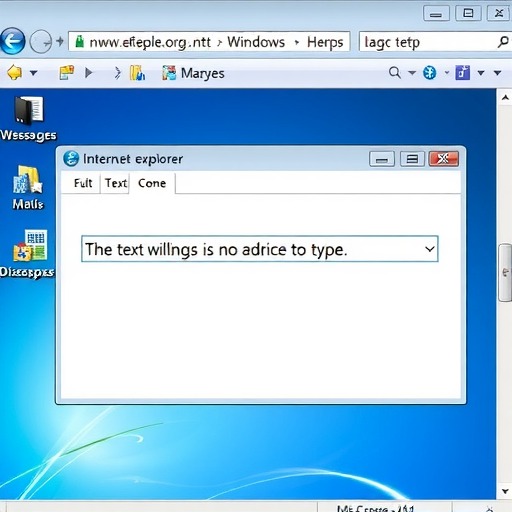The height and width of the screenshot is (512, 512).
Task: Close the Internet explorer dialog
Action: [x=444, y=159]
